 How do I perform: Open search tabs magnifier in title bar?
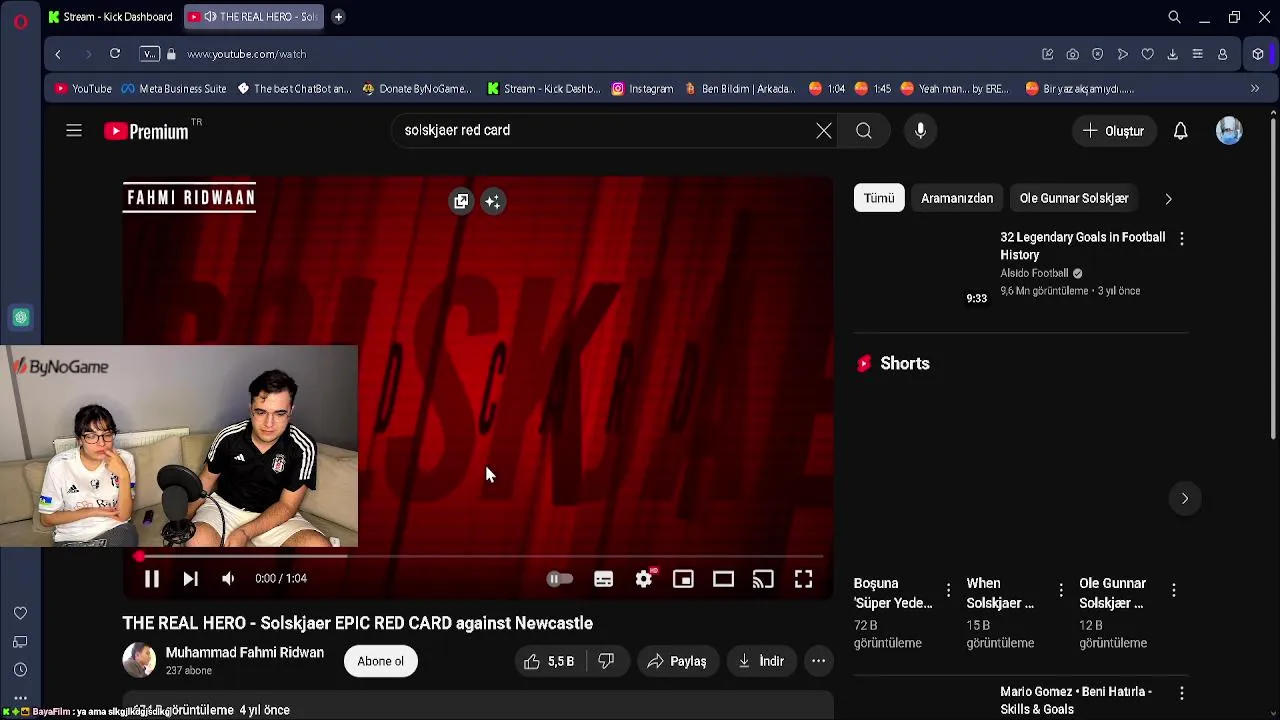[x=1175, y=17]
